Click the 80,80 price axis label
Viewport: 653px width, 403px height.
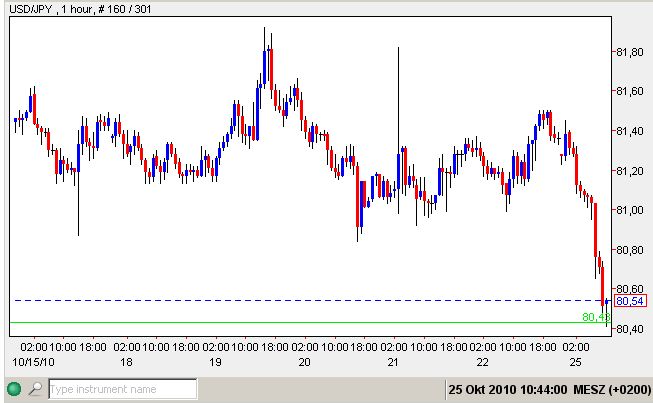[630, 250]
